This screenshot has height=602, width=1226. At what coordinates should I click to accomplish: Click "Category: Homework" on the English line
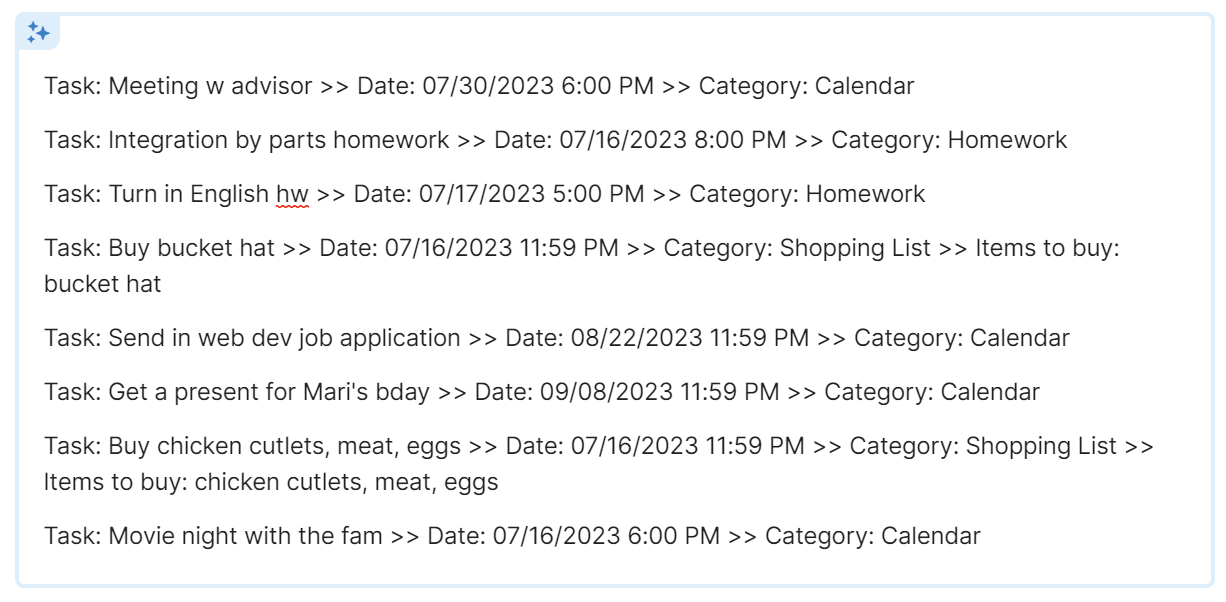pos(807,194)
